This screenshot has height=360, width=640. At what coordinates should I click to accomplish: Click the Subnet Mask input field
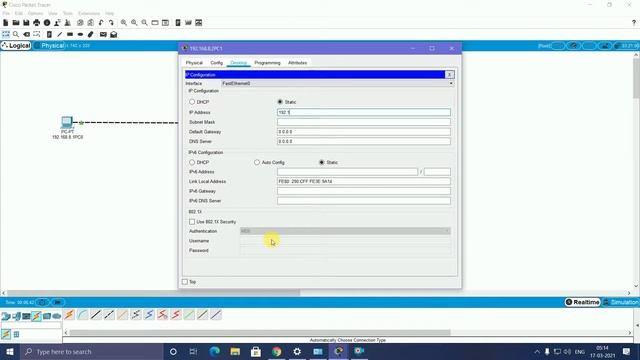click(364, 122)
